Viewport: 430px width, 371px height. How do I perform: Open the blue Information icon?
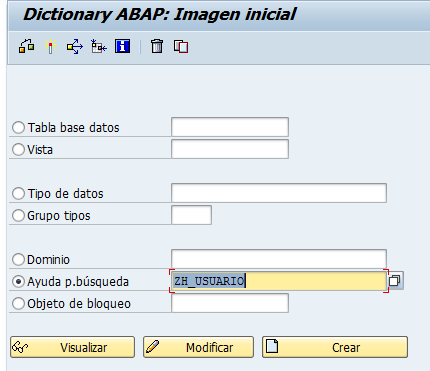pos(122,46)
